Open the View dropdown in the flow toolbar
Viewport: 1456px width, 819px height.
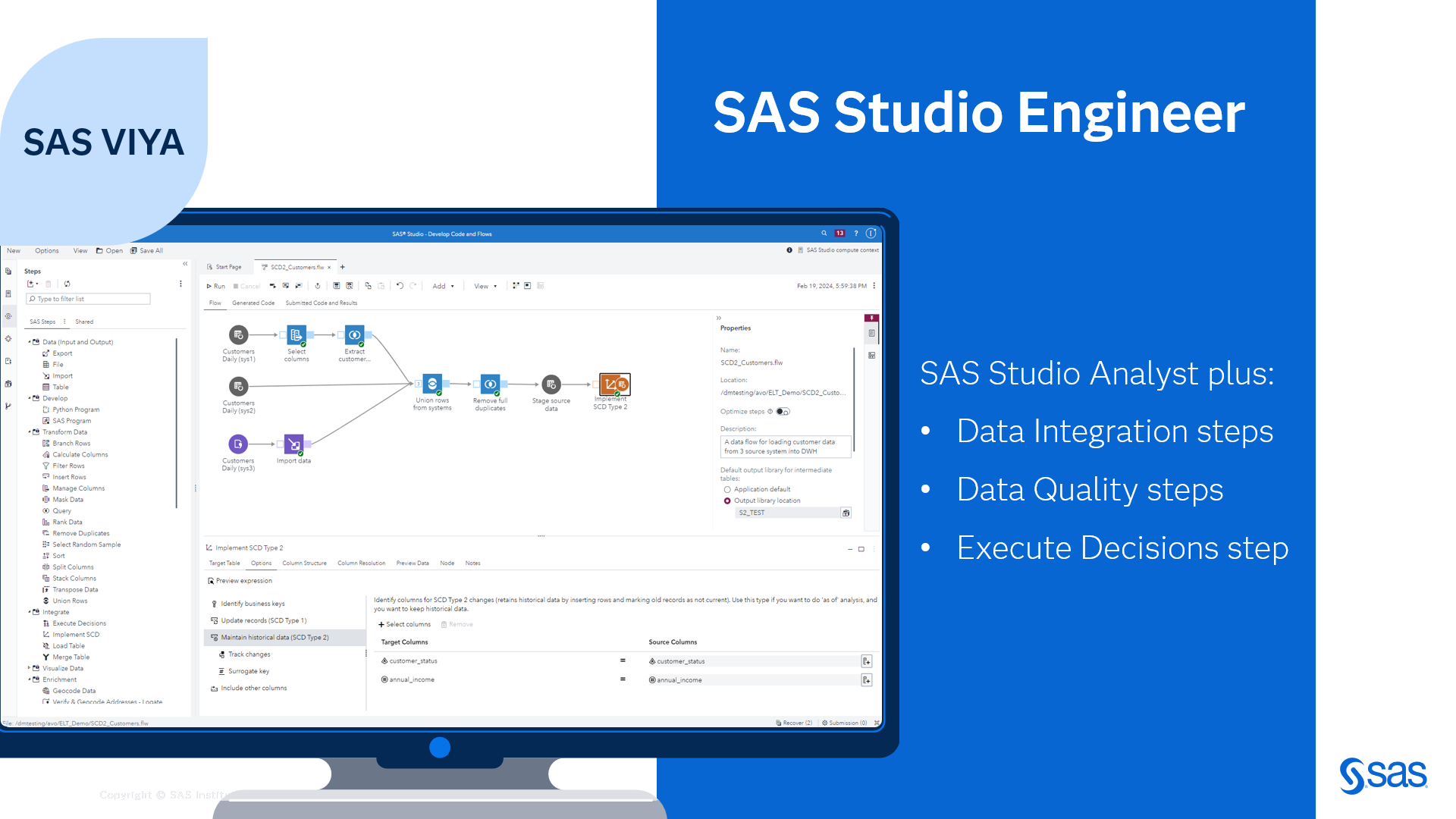pyautogui.click(x=484, y=286)
